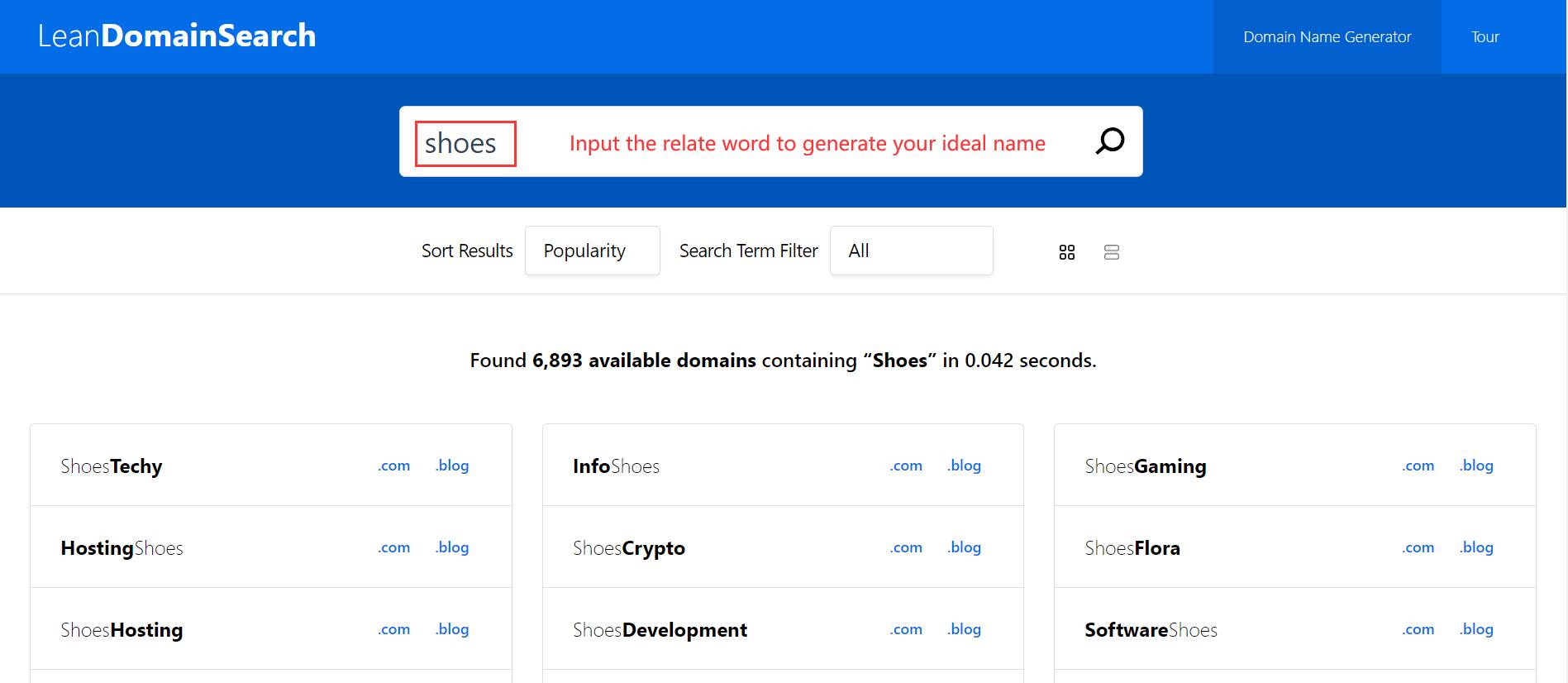This screenshot has width=1568, height=683.
Task: Open Domain Name Generator menu item
Action: (1327, 37)
